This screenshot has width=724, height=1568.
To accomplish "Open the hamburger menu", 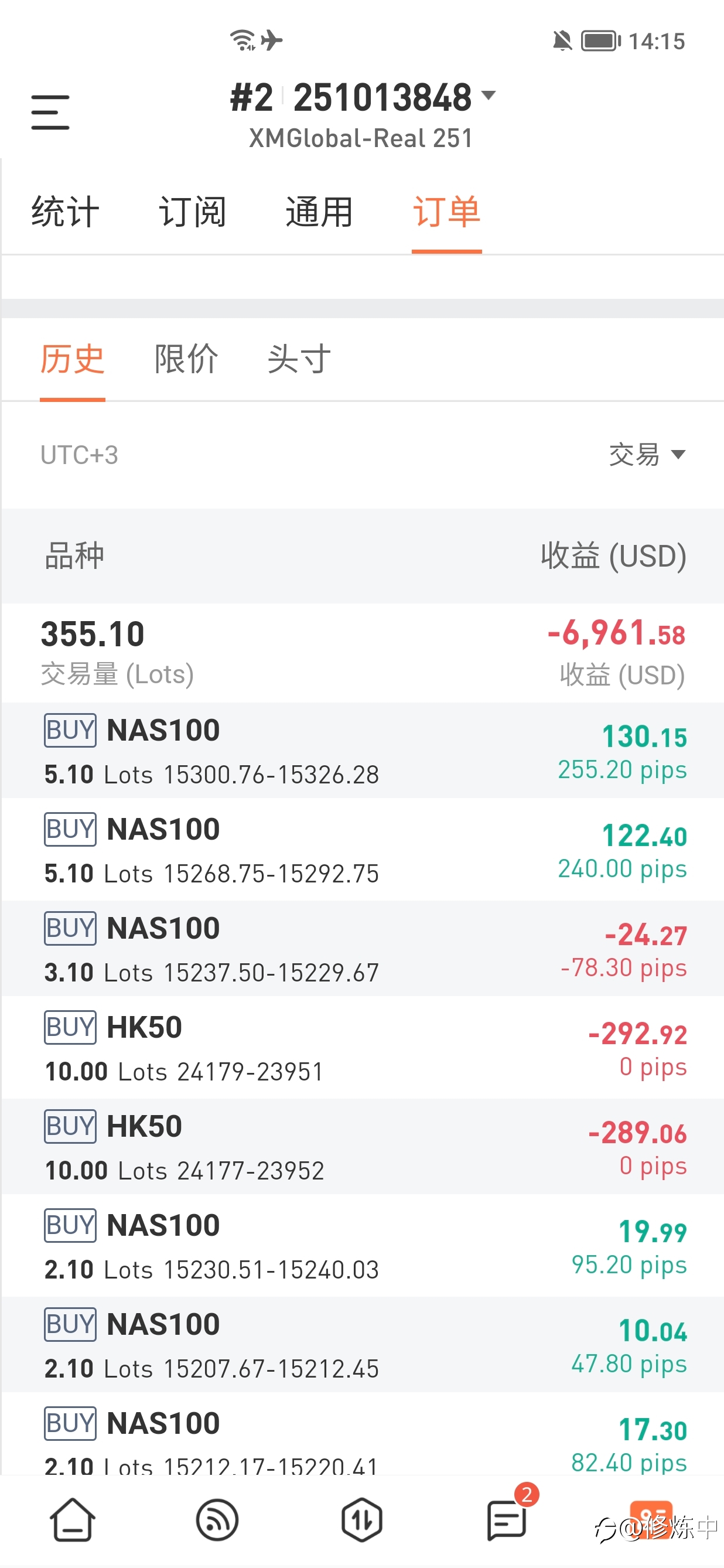I will tap(50, 112).
